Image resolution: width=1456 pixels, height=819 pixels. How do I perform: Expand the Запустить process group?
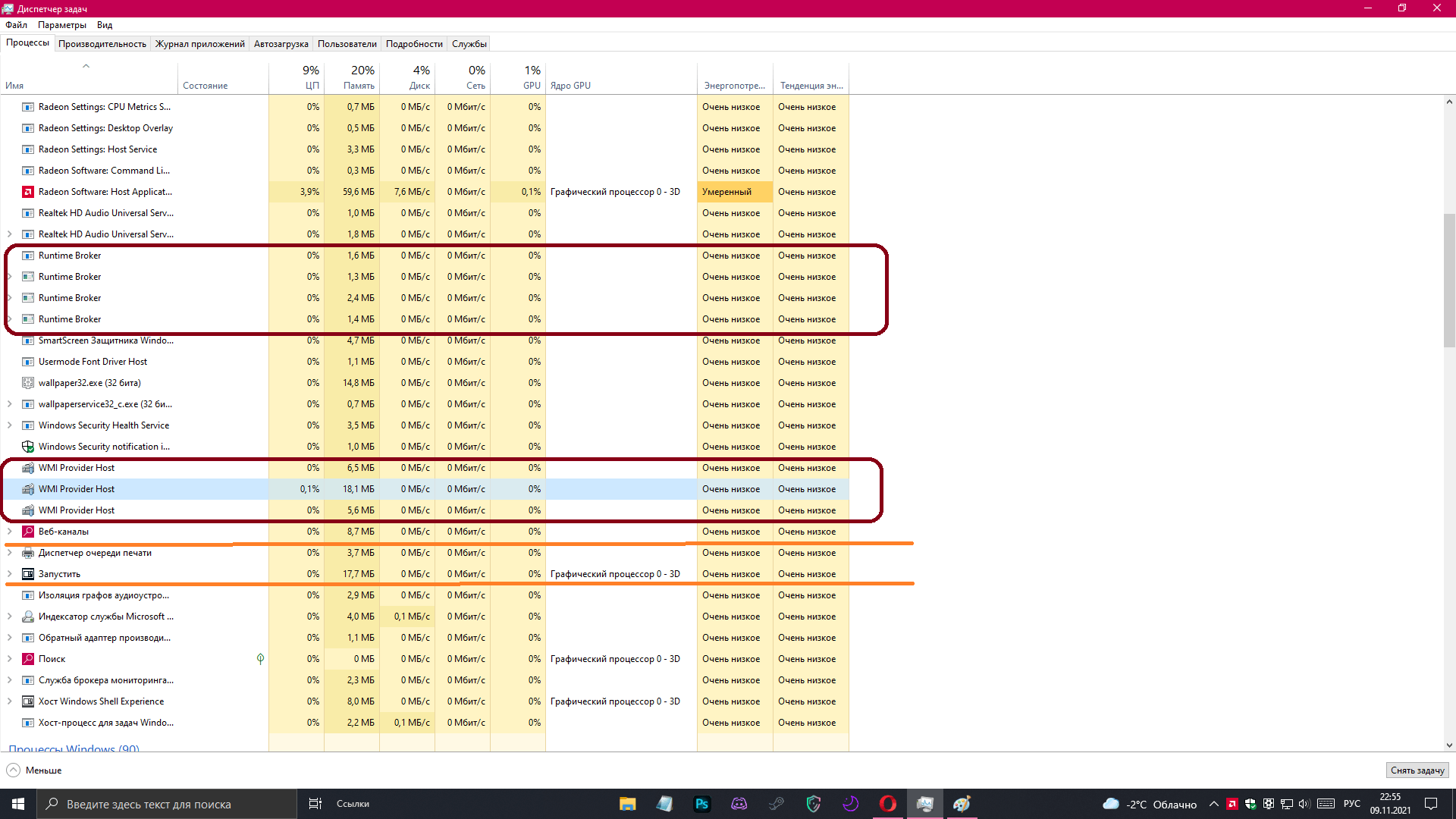[x=9, y=574]
